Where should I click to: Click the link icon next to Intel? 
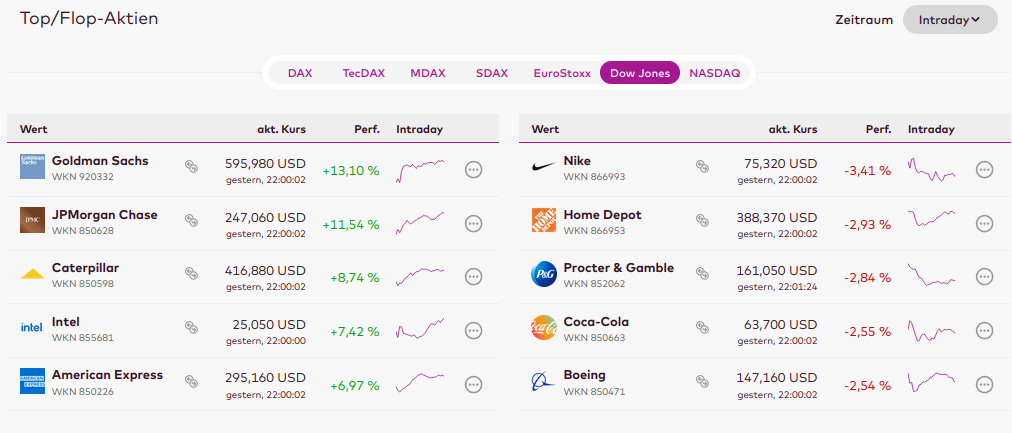[x=192, y=327]
